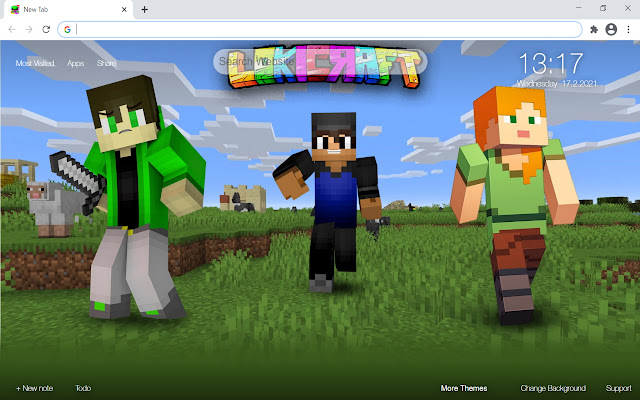Open the Todo list
Viewport: 640px width, 400px height.
click(x=83, y=388)
